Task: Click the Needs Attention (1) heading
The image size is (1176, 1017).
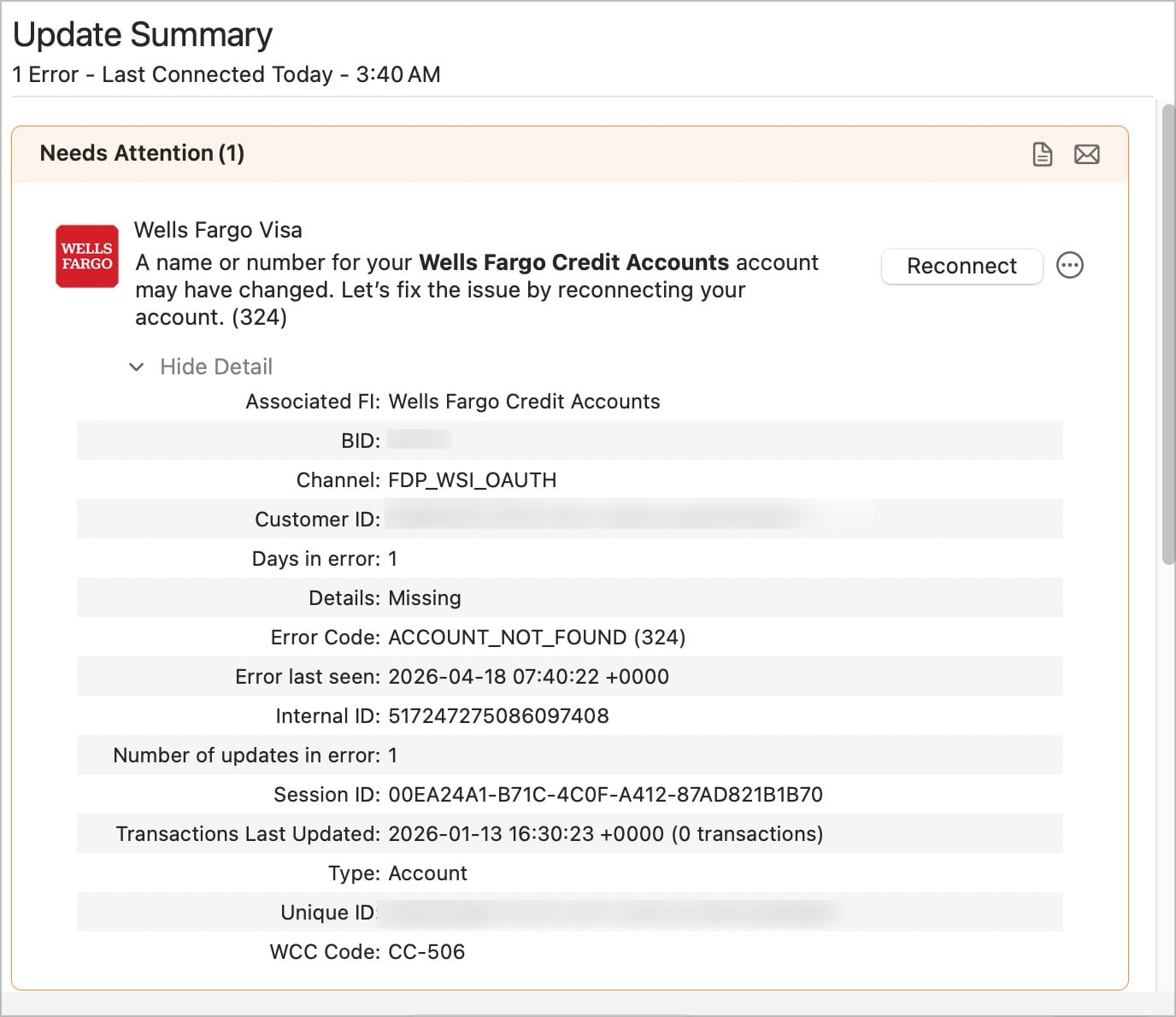Action: coord(142,153)
